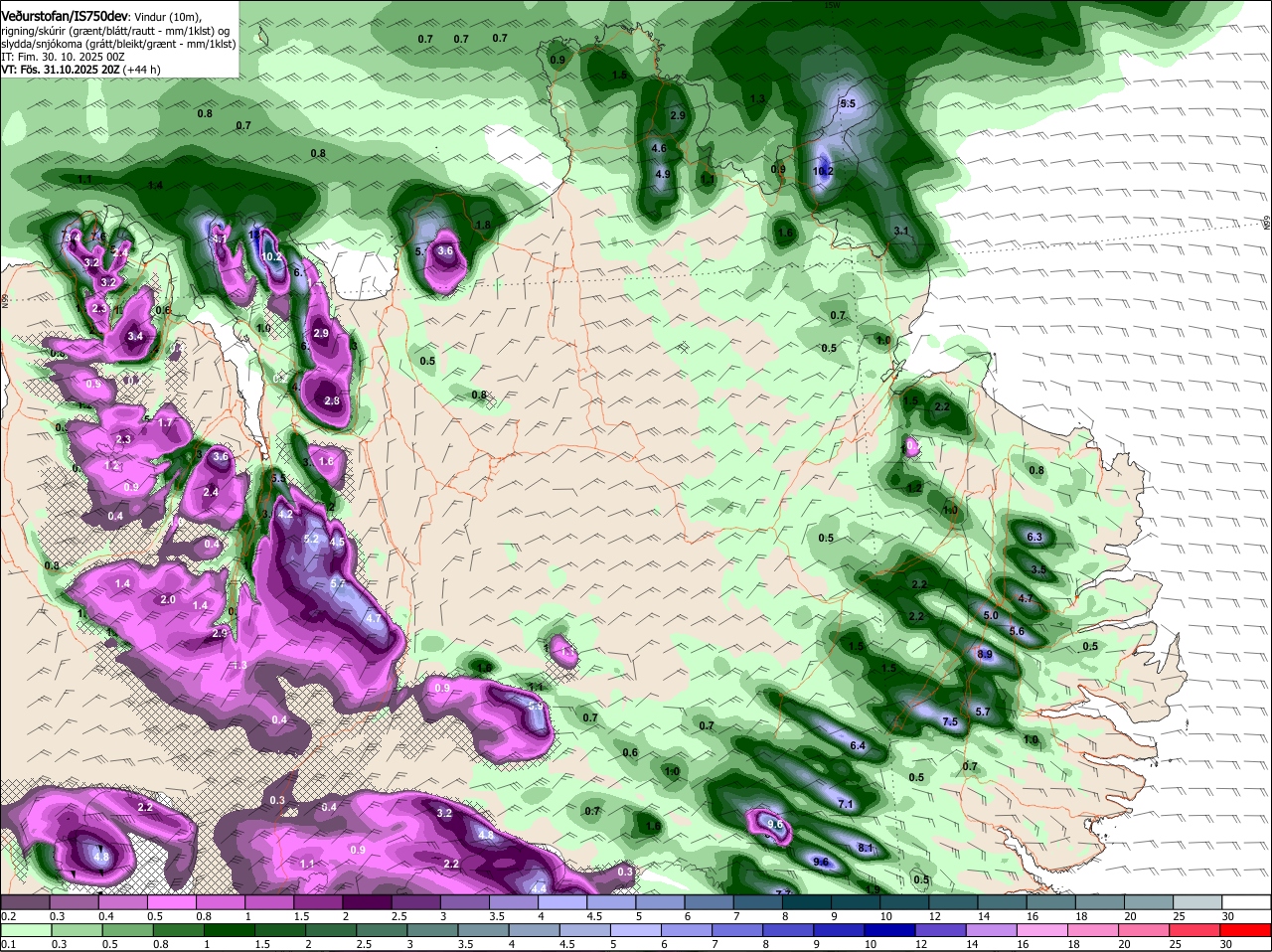Click the '6.4' precipitation value

[858, 745]
